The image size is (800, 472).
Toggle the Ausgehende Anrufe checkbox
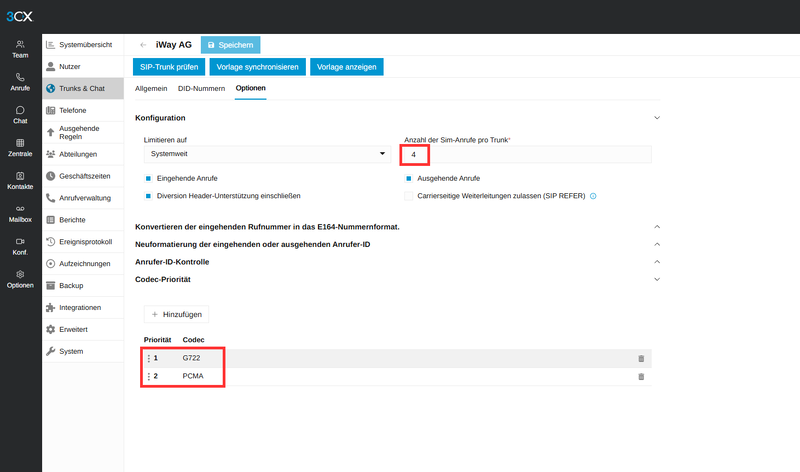pos(409,179)
